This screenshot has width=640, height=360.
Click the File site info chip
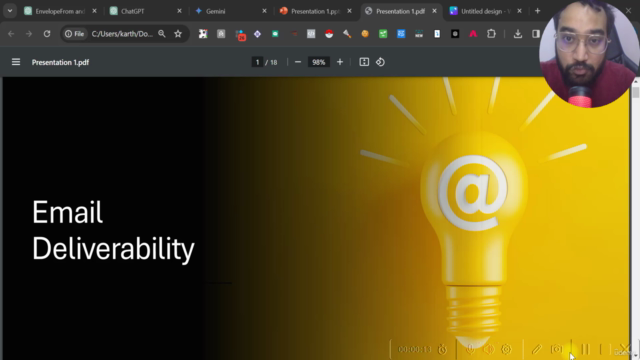tap(74, 34)
